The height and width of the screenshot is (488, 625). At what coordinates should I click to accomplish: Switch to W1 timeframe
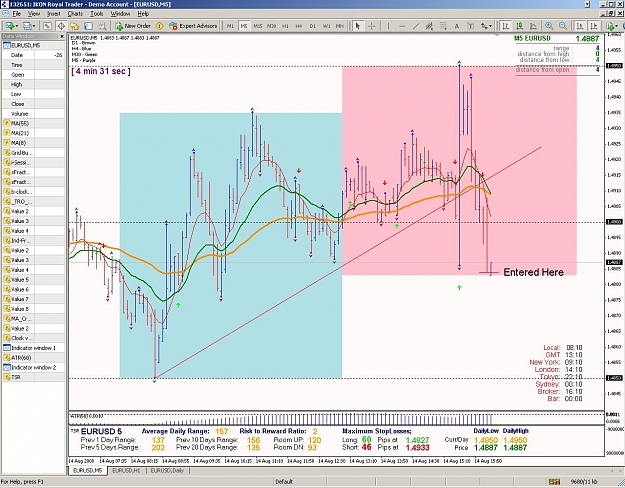click(326, 26)
